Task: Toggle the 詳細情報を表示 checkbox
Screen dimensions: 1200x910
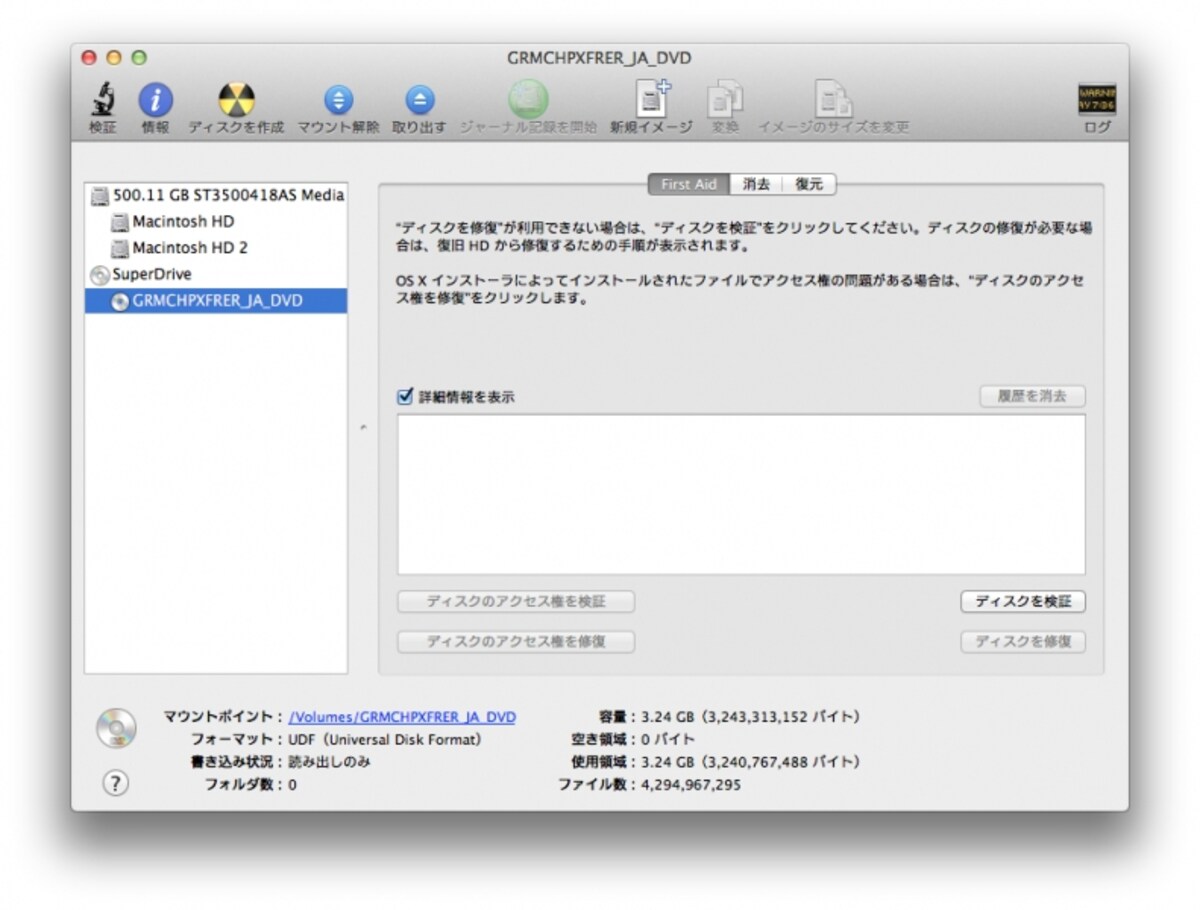Action: (x=405, y=396)
